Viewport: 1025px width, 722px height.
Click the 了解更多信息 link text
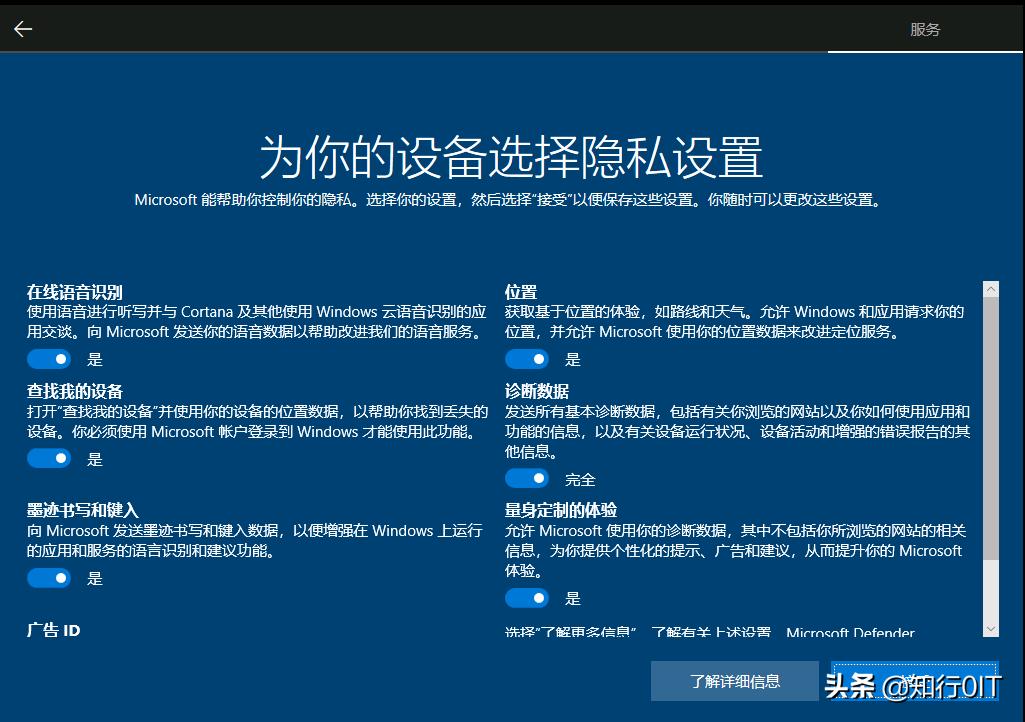coord(589,630)
